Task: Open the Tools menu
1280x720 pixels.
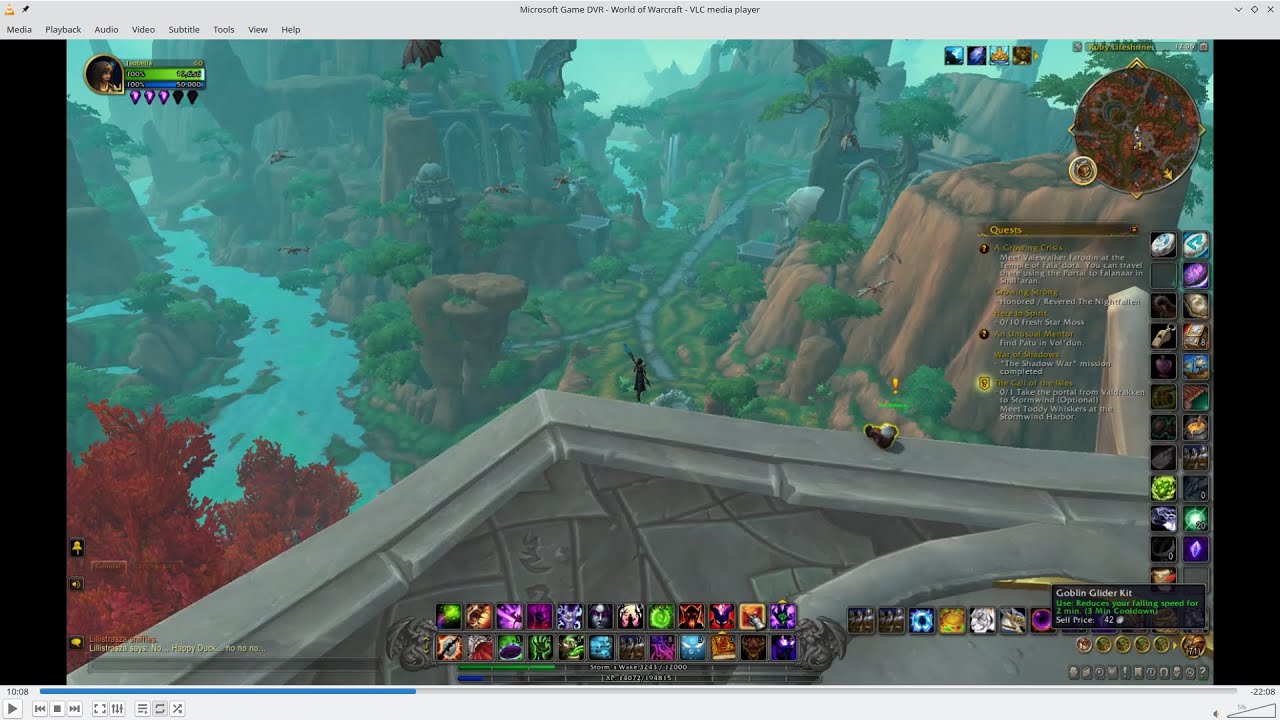Action: pyautogui.click(x=224, y=29)
